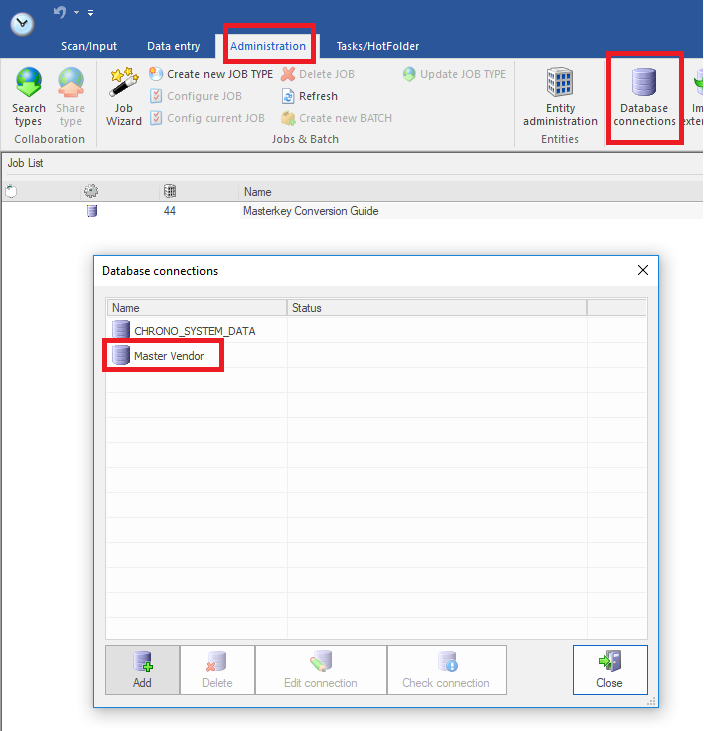
Task: Select the Masterkey Conversion Guide job
Action: point(310,211)
